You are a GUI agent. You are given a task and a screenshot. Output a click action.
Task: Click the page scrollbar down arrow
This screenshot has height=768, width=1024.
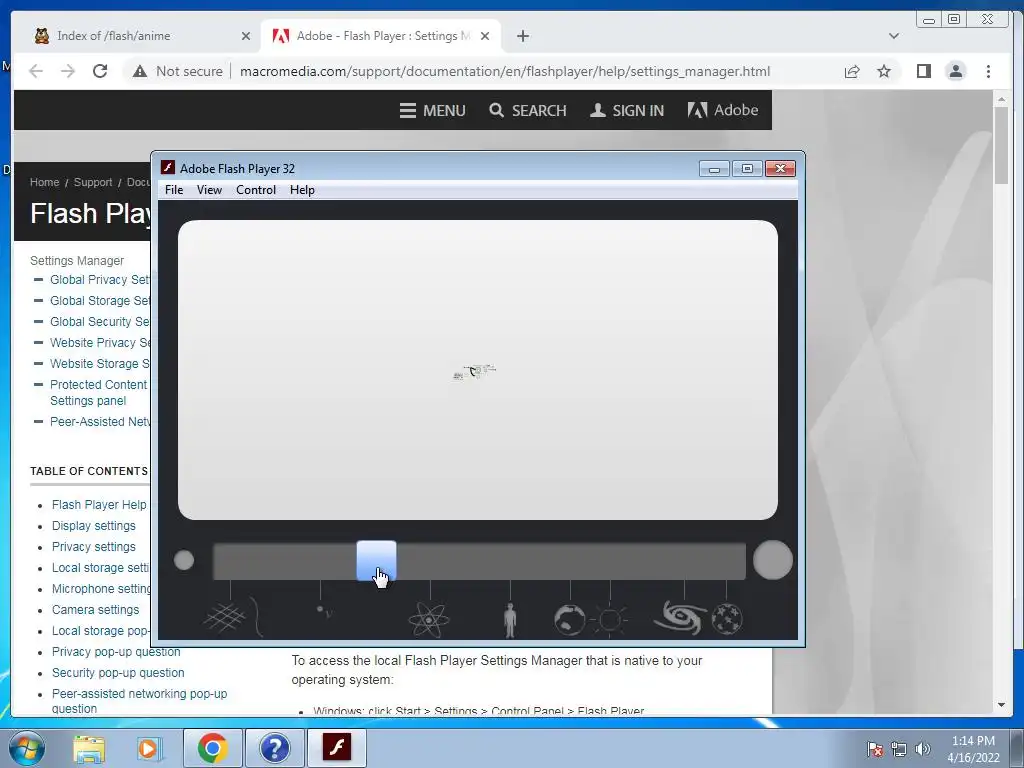1001,705
